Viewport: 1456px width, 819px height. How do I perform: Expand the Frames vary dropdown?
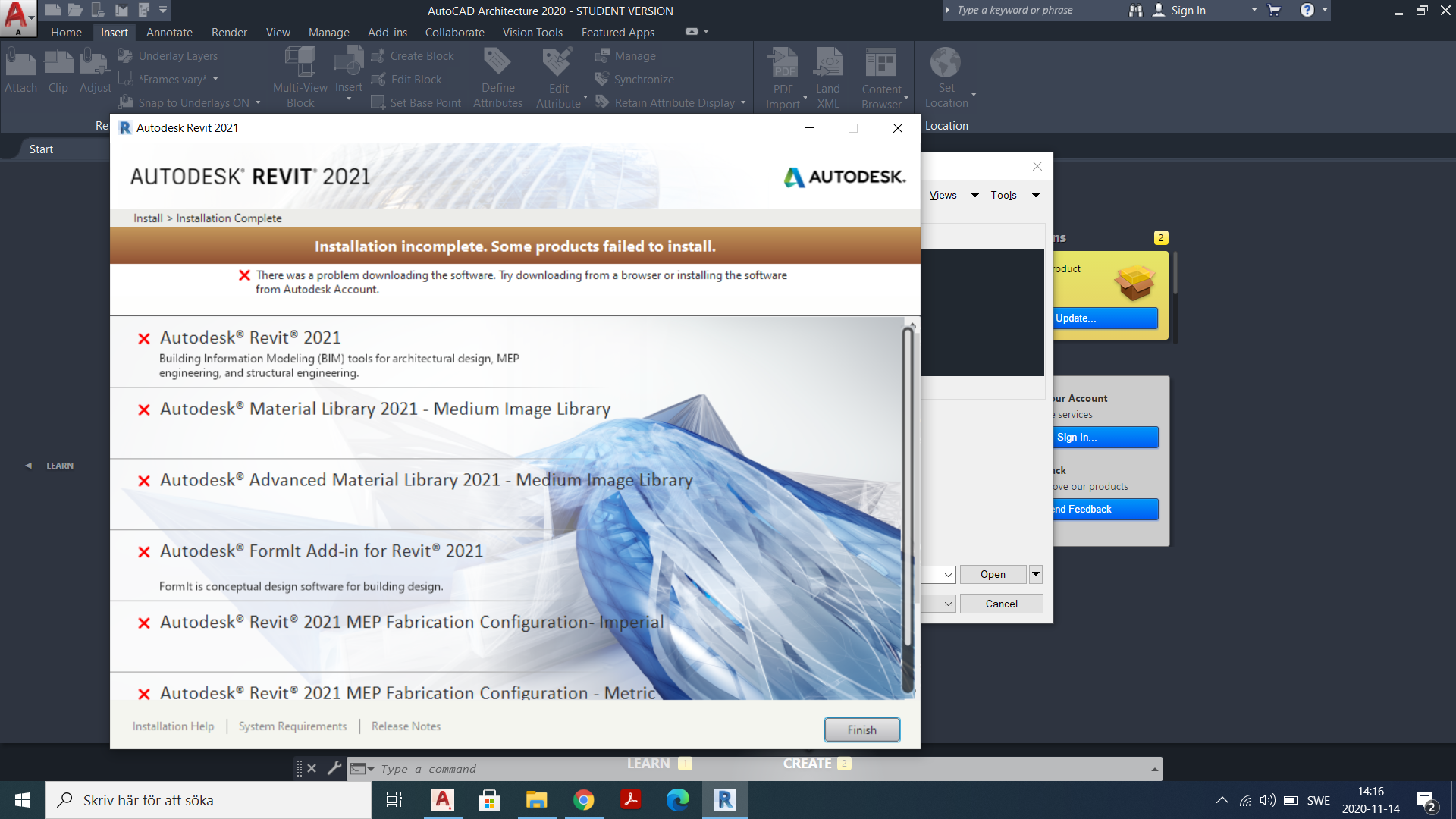(215, 79)
